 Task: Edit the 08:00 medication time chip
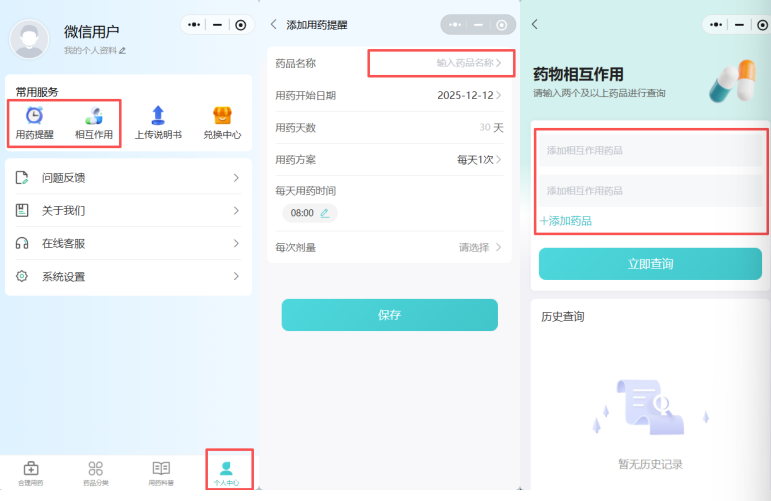pos(310,213)
